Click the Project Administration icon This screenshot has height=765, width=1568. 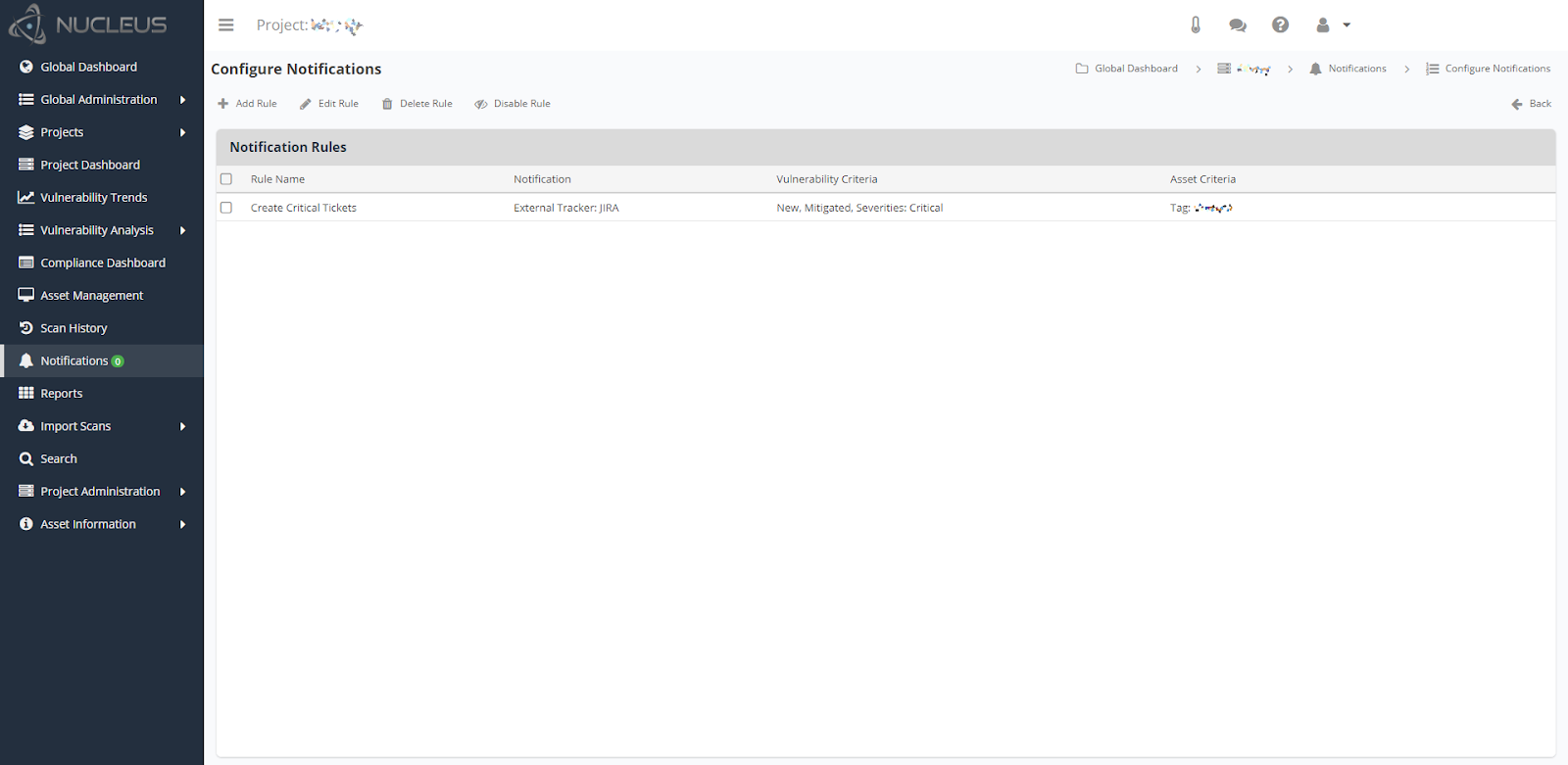pyautogui.click(x=26, y=491)
